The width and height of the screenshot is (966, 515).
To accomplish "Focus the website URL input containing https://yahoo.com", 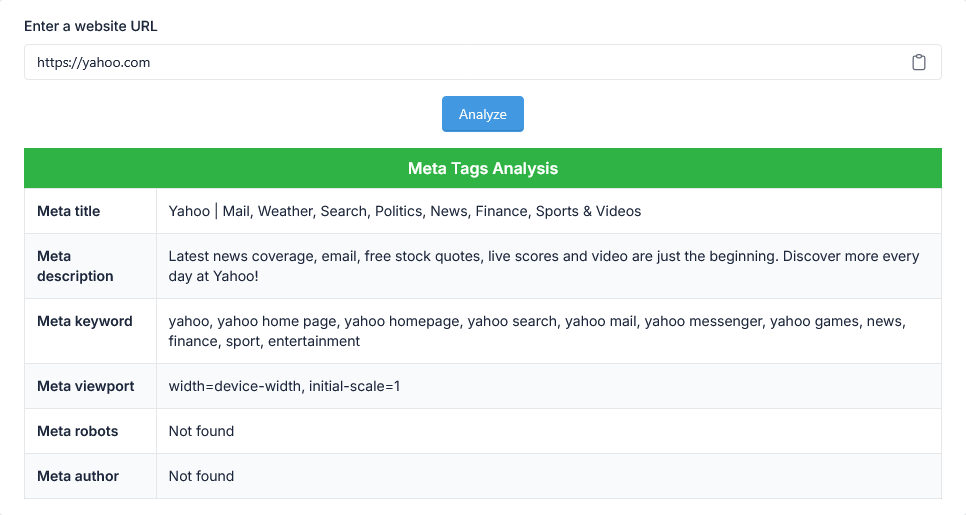I will tap(483, 62).
